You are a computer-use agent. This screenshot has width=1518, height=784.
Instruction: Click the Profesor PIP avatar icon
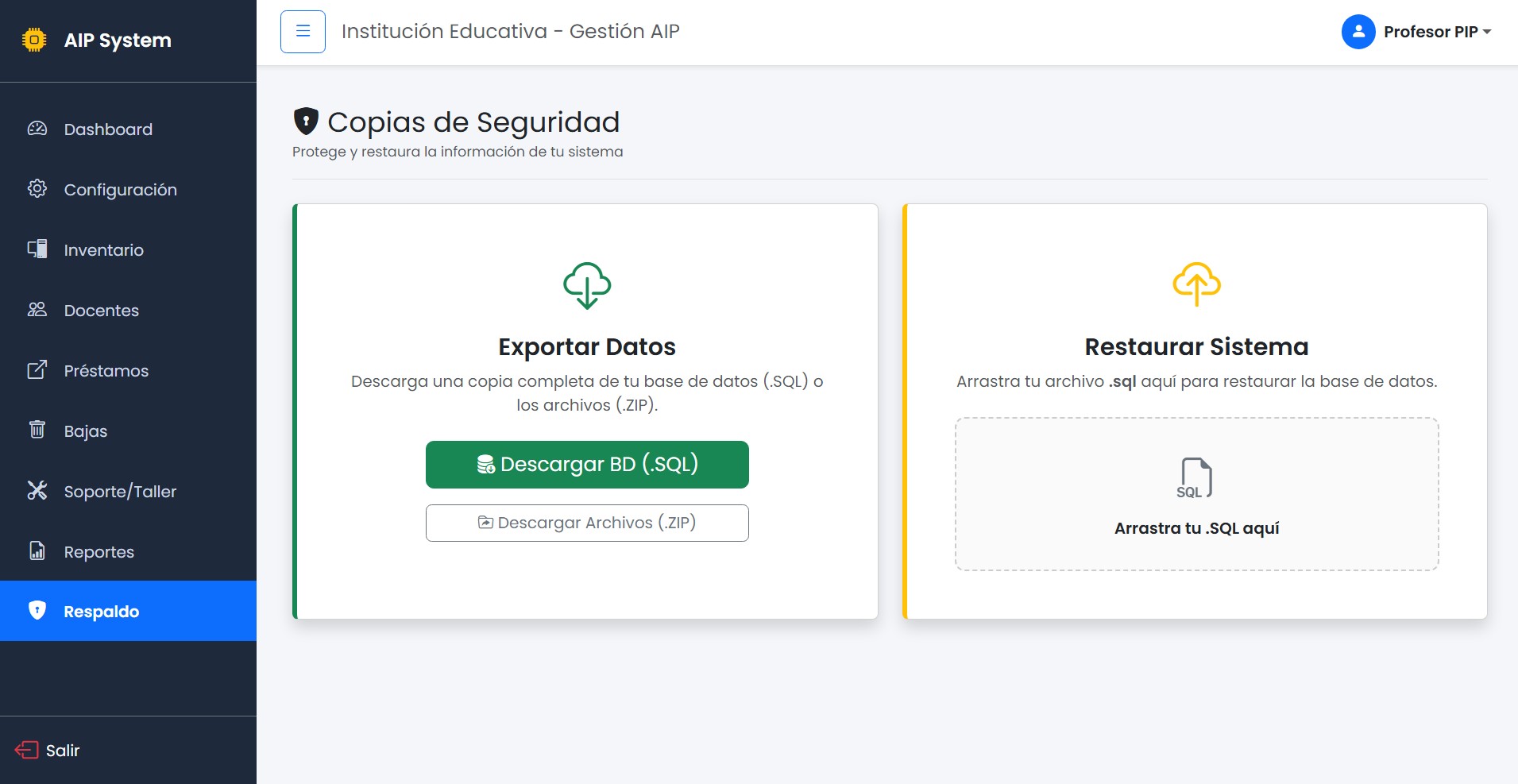(1358, 31)
